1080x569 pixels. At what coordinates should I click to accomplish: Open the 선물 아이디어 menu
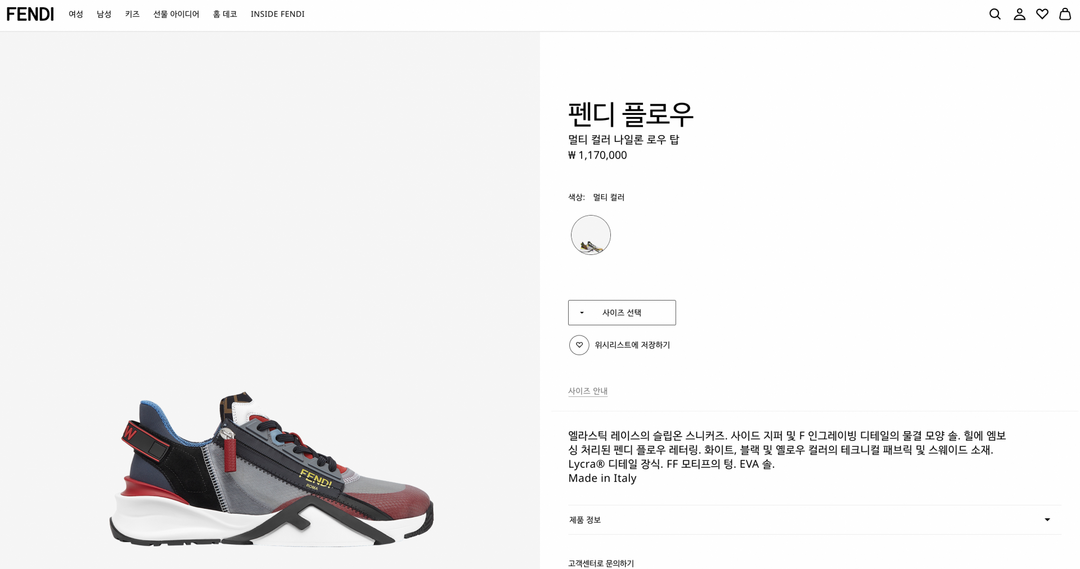tap(176, 14)
